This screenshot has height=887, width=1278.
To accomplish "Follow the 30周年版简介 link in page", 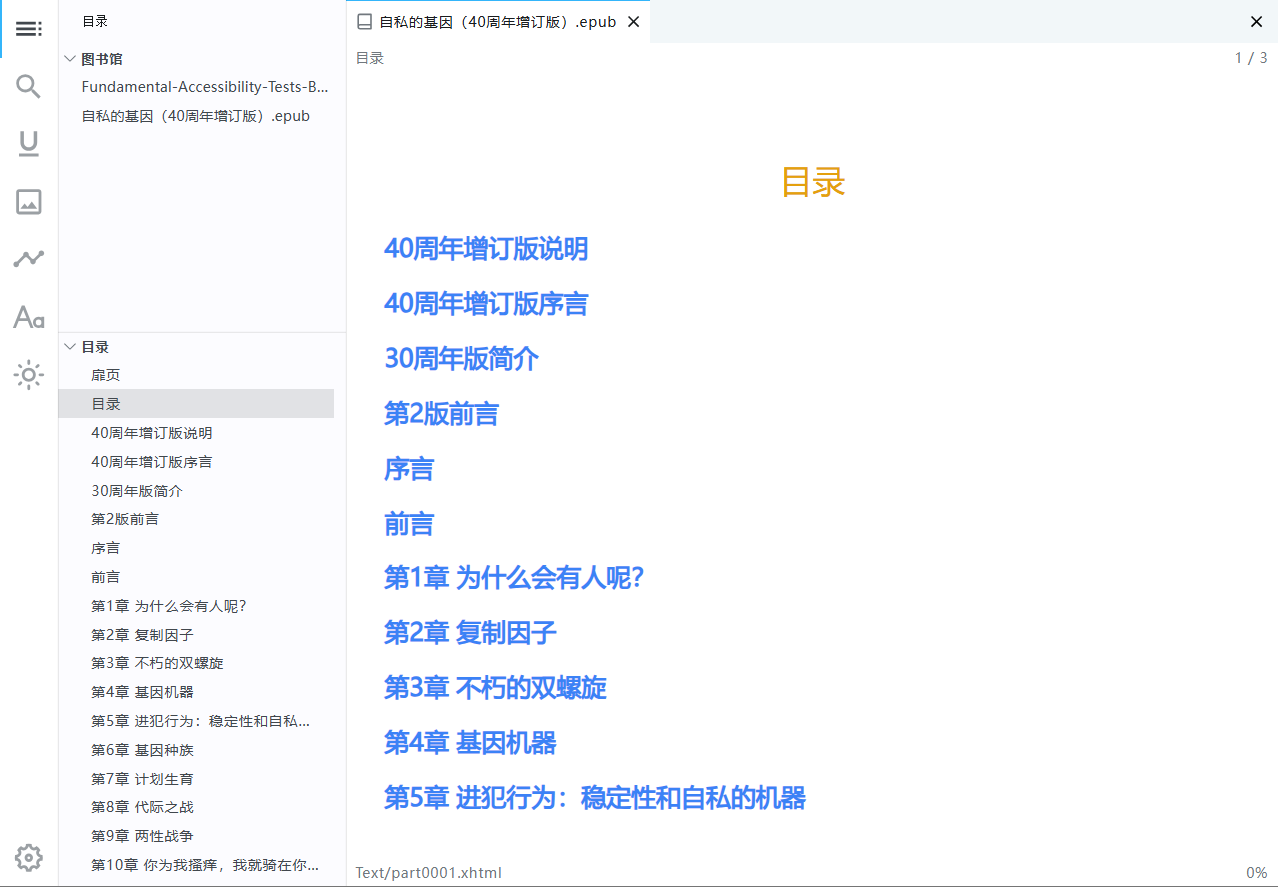I will tap(462, 359).
